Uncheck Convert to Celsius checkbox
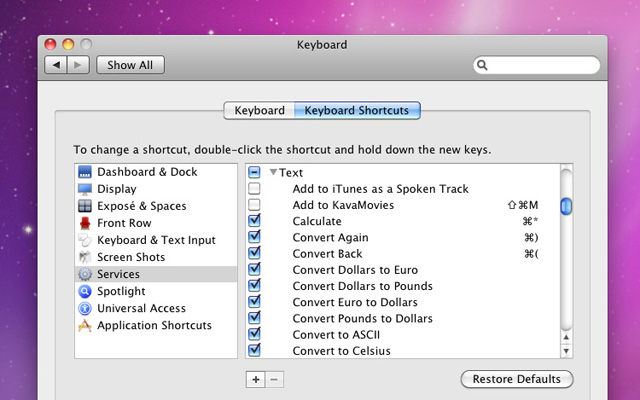The image size is (640, 400). click(x=254, y=351)
